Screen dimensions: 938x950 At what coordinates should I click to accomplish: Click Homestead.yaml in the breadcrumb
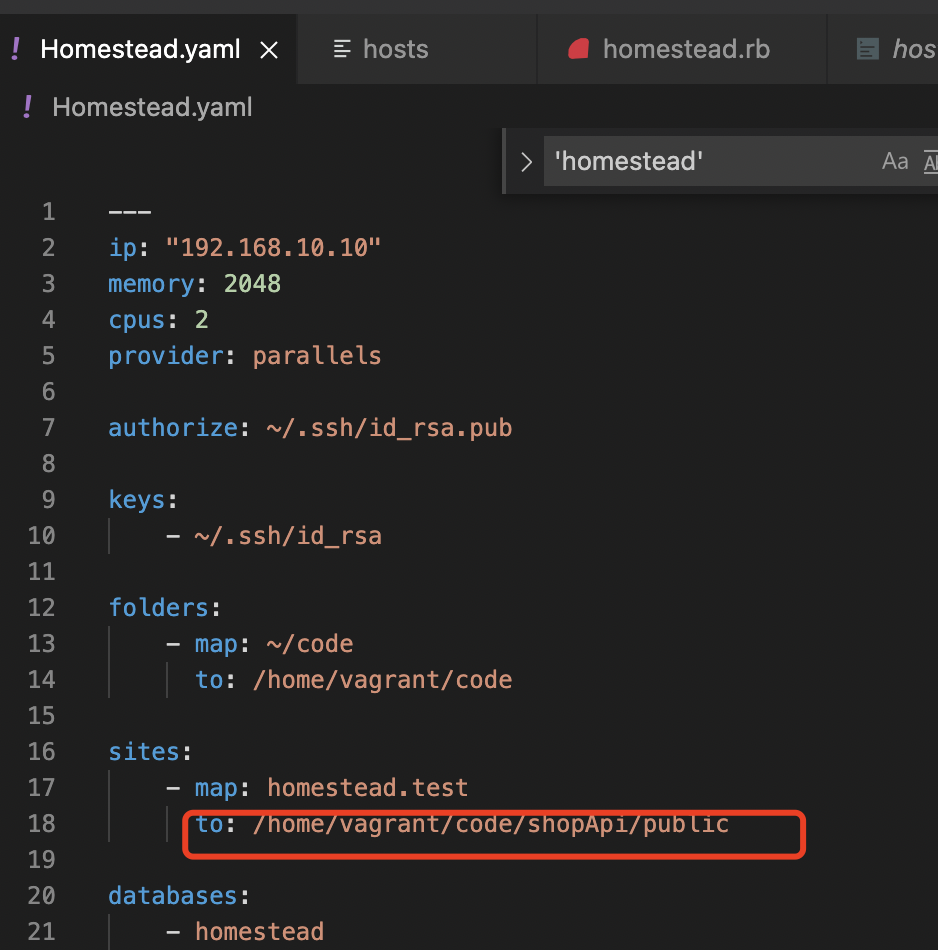pyautogui.click(x=152, y=107)
